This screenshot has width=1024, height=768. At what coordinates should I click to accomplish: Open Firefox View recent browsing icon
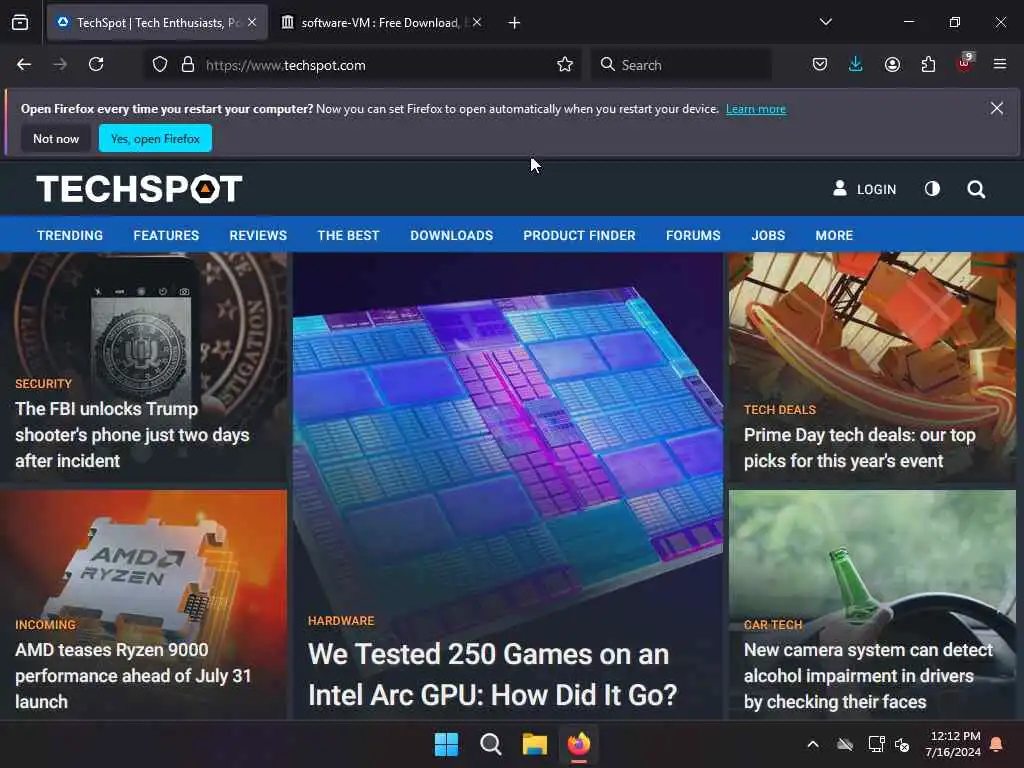click(x=20, y=23)
